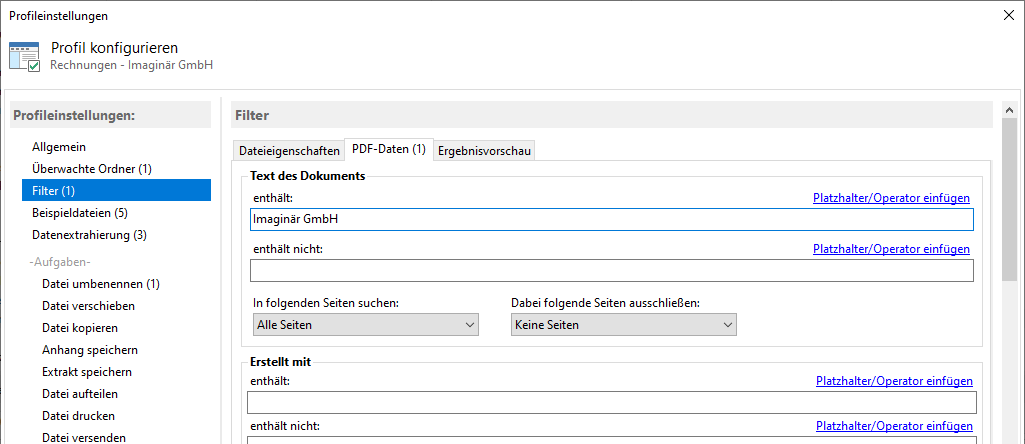Viewport: 1025px width, 444px height.
Task: Insert placeholder for Erstellt mit enthält
Action: (x=894, y=381)
